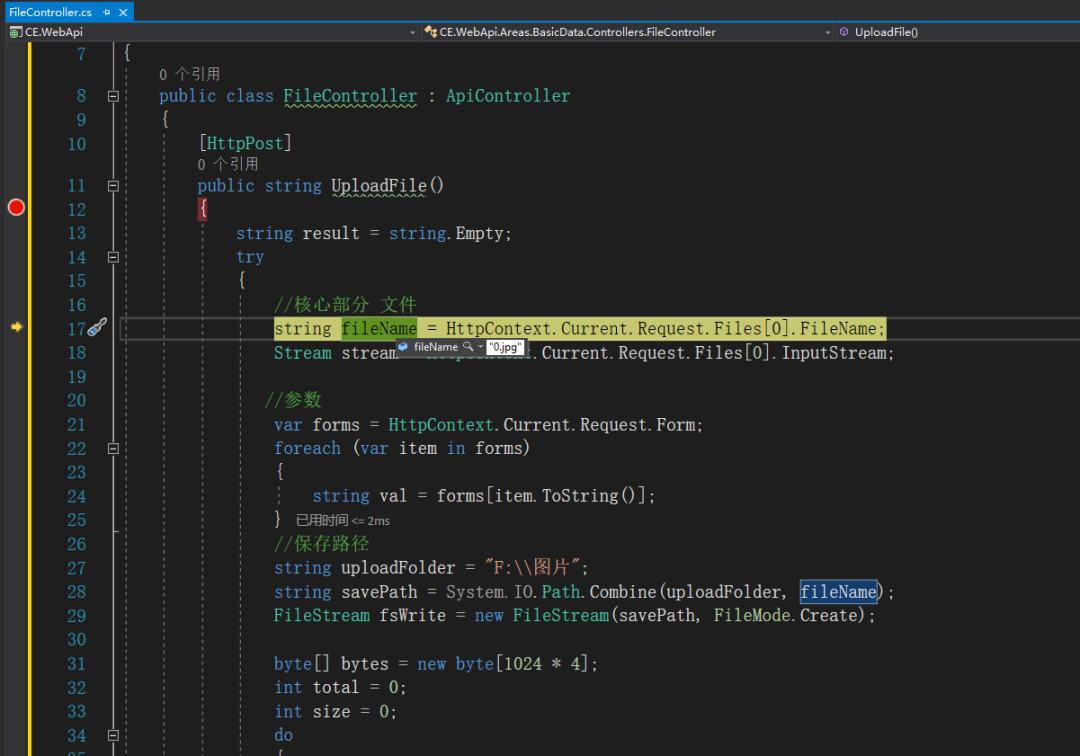The image size is (1080, 756).
Task: Select the FileController.cs document tab
Action: coord(50,12)
